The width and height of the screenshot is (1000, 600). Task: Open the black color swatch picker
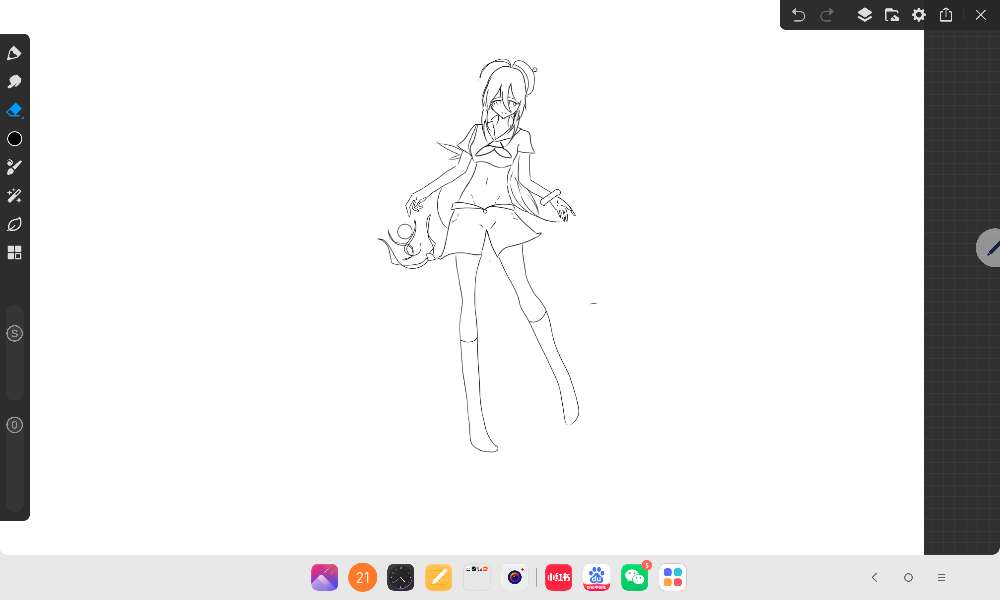coord(14,139)
